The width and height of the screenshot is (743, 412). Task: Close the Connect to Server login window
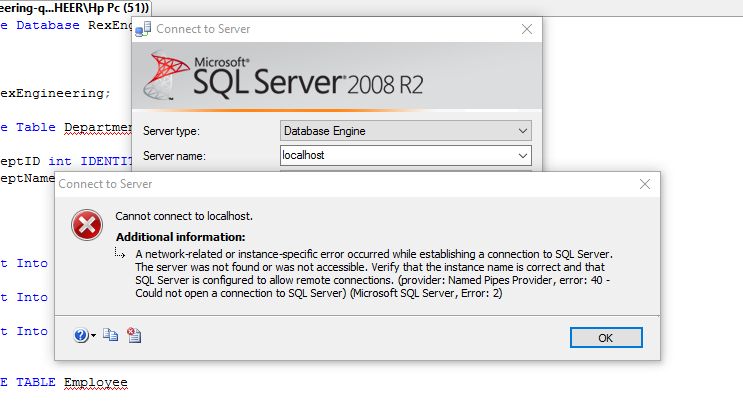click(x=526, y=29)
